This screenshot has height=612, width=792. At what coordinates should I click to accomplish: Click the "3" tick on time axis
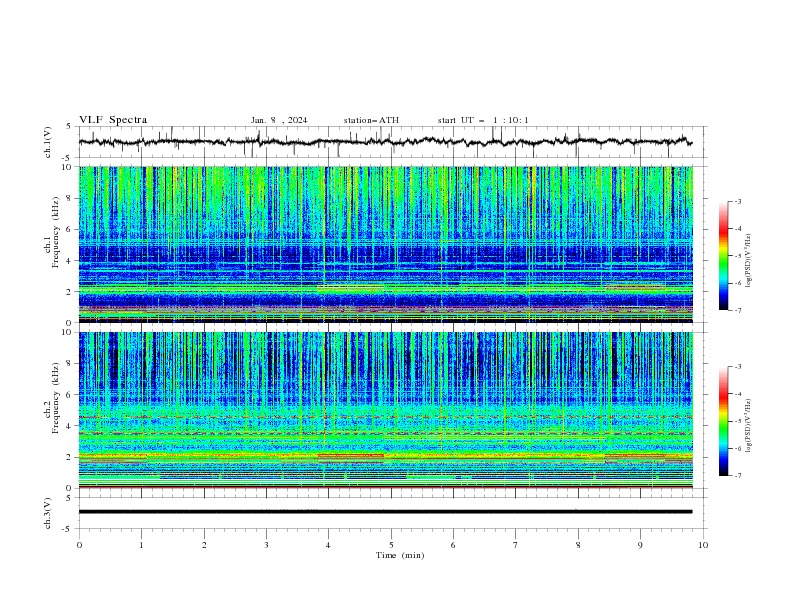click(x=266, y=545)
